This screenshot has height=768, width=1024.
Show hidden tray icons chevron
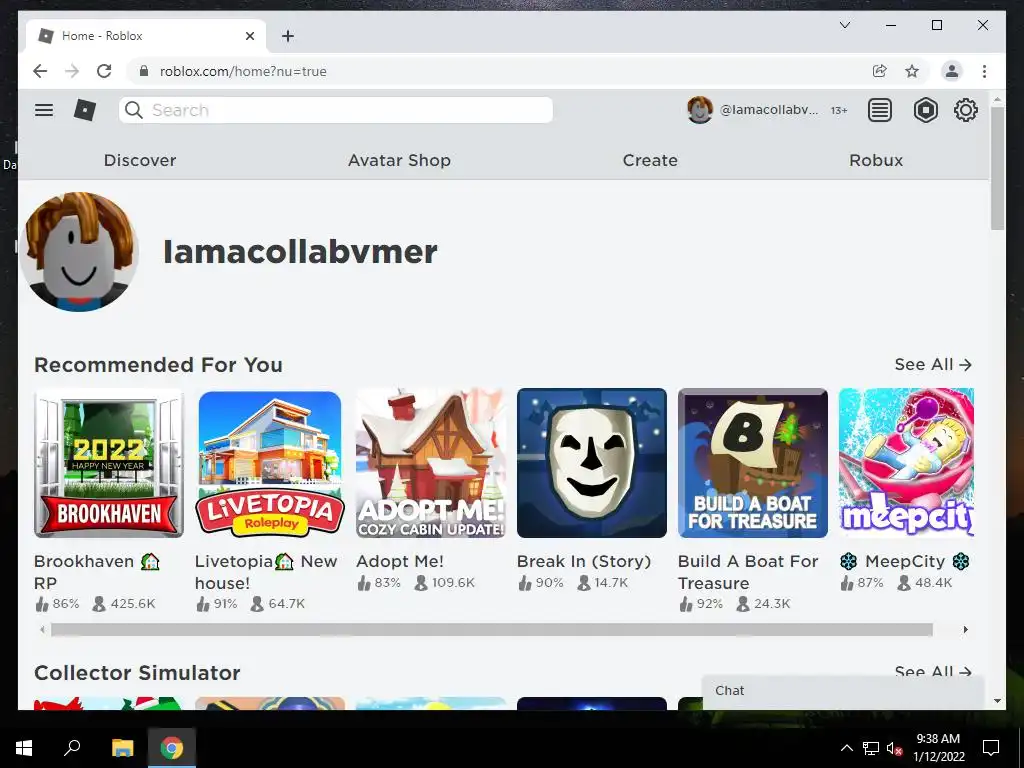(846, 748)
